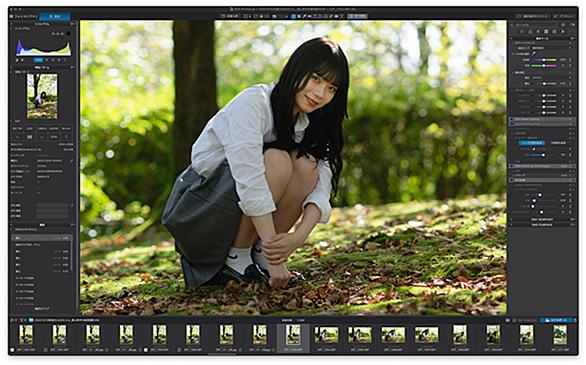Click the blue Uniform mode button in Smart Lighting
Viewport: 586px width, 365px height.
coord(531,143)
